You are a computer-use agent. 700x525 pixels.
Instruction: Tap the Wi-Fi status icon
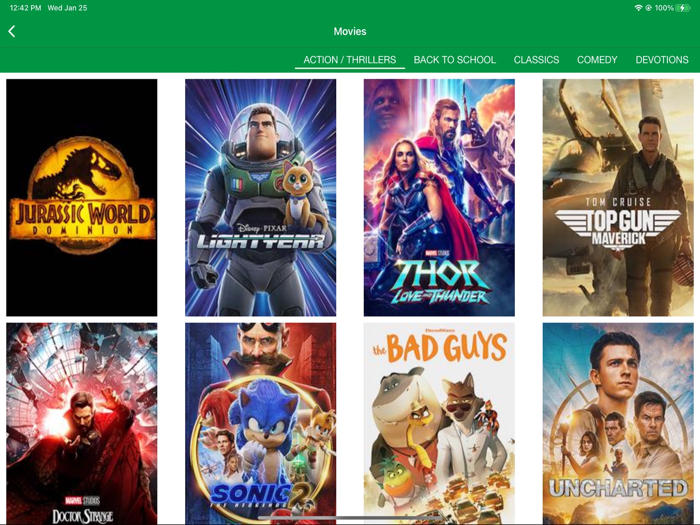click(638, 8)
